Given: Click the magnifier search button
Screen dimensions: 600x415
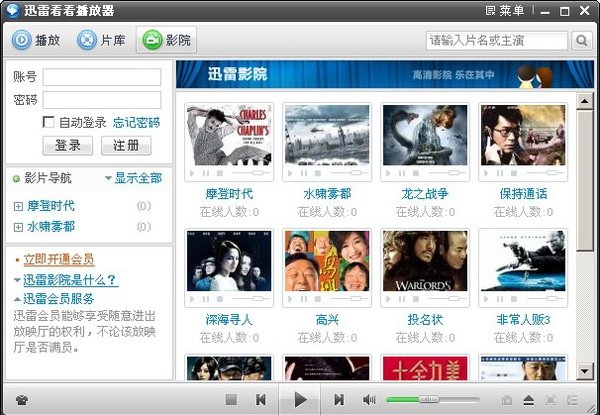Looking at the screenshot, I should [x=582, y=41].
